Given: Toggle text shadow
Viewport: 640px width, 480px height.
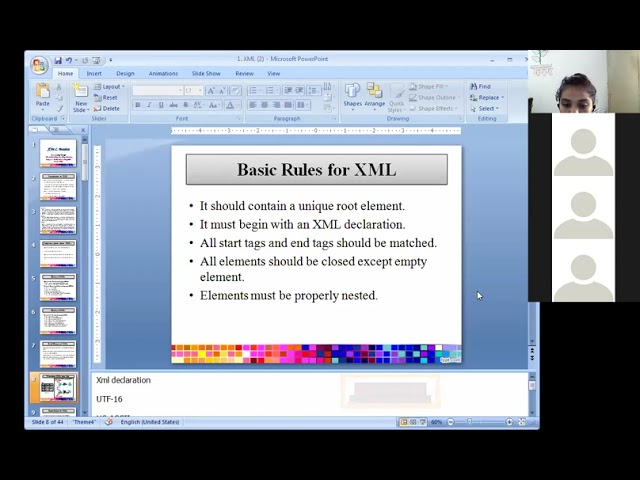Looking at the screenshot, I should [x=186, y=105].
